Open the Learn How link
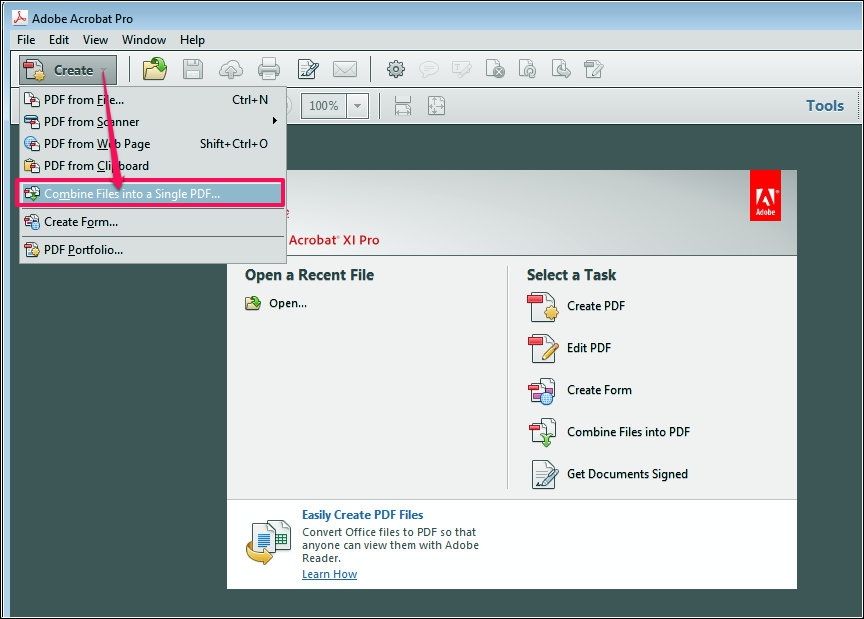 click(329, 574)
